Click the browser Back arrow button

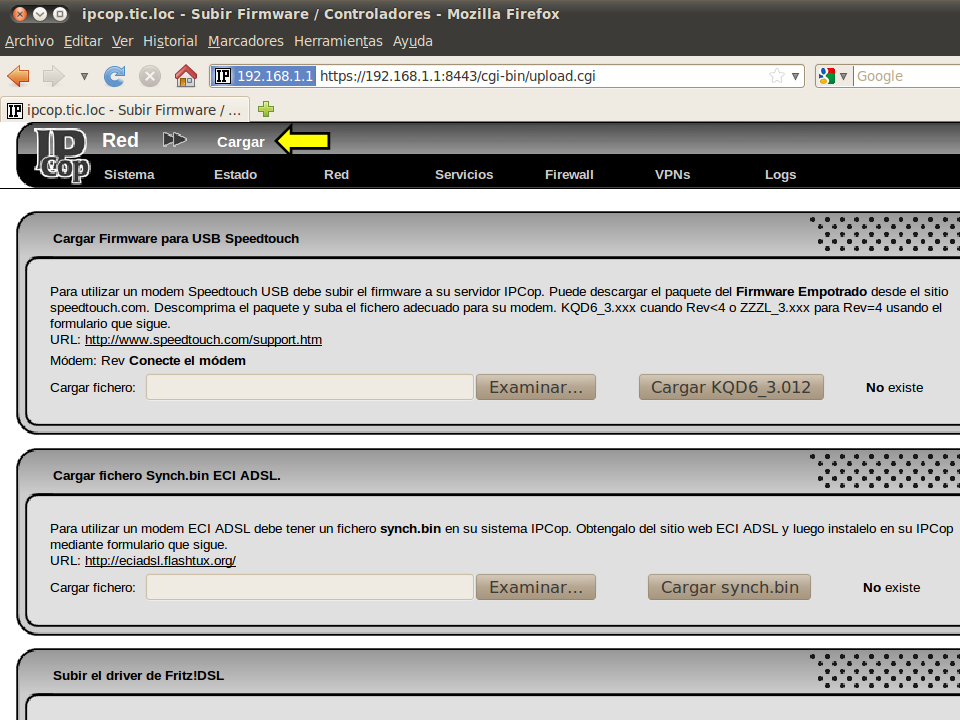click(x=19, y=76)
